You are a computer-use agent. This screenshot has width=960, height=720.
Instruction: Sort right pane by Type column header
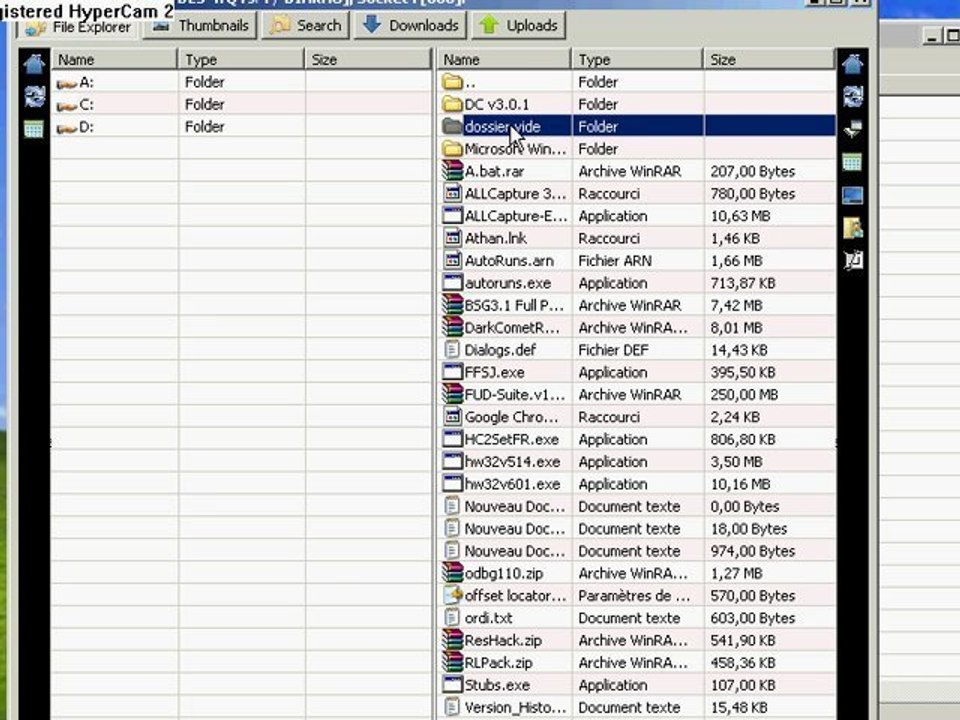(x=637, y=59)
